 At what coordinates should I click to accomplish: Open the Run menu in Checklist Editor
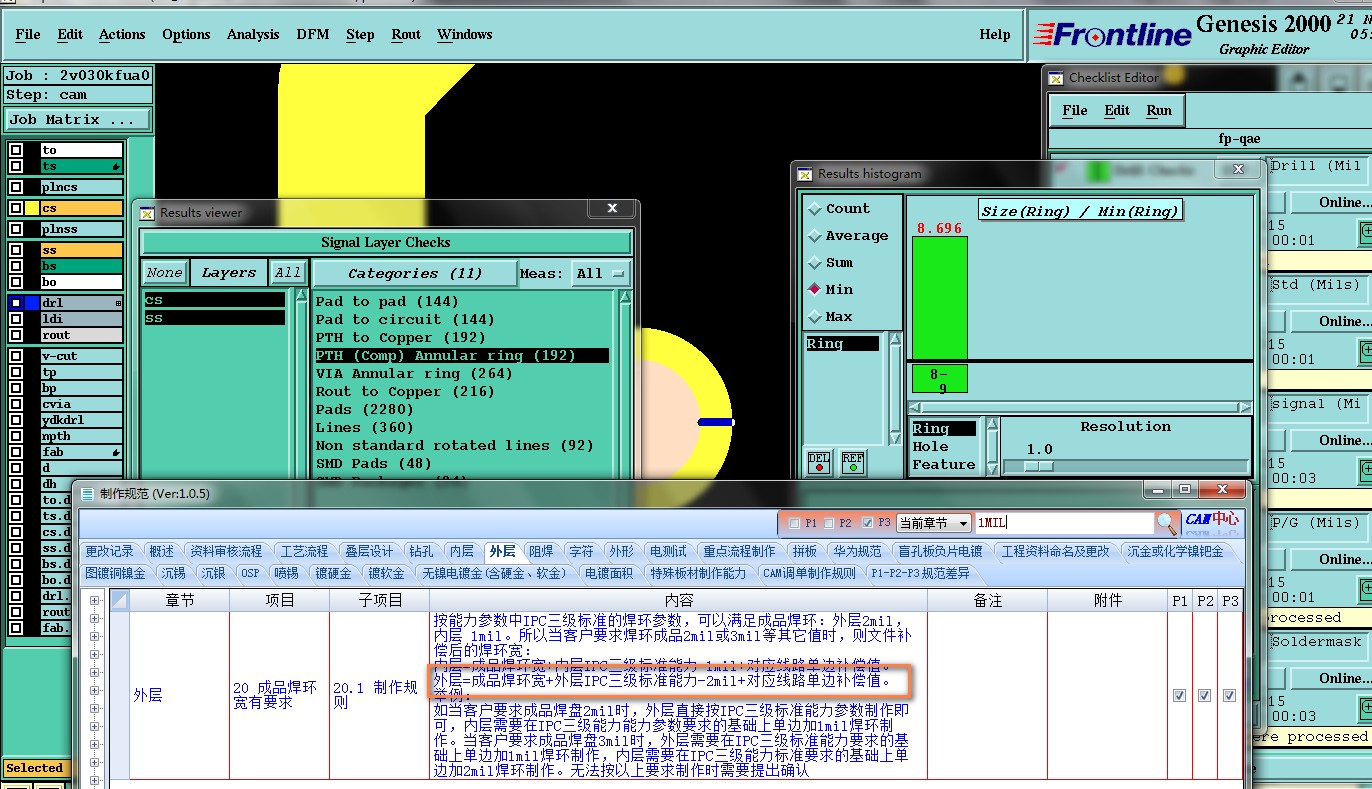[1159, 110]
